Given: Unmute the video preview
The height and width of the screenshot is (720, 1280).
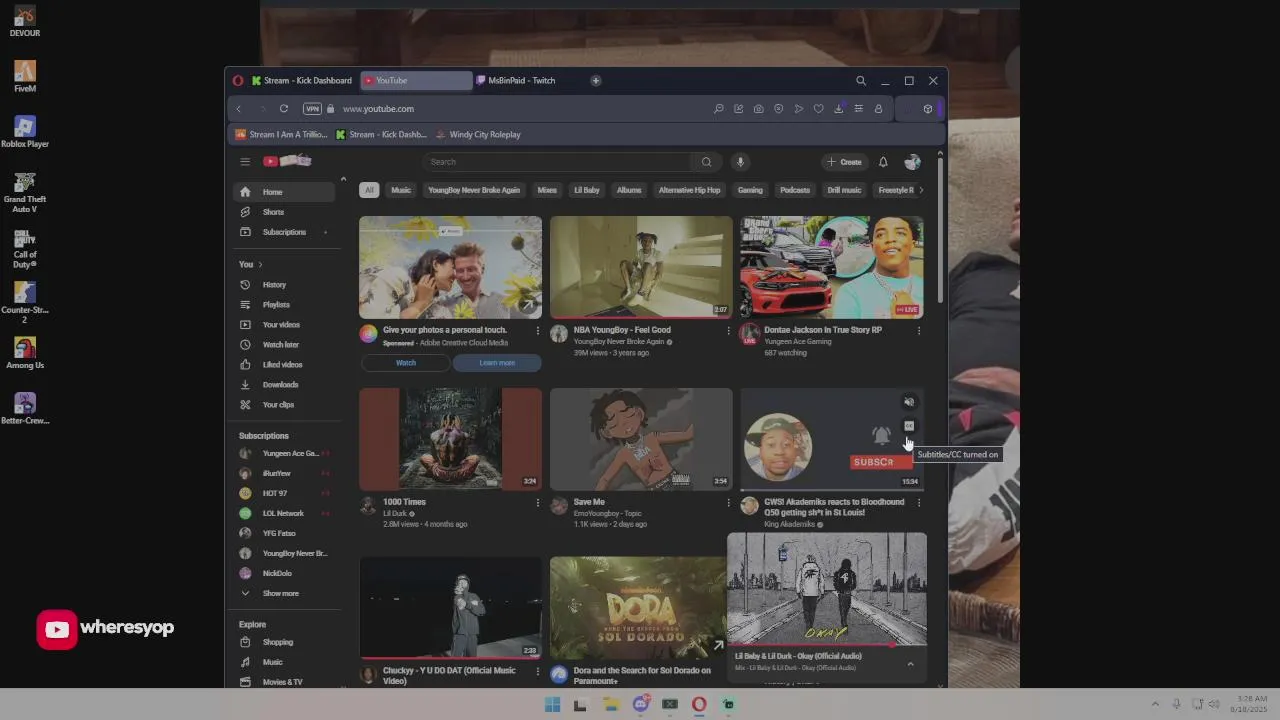Looking at the screenshot, I should 909,402.
